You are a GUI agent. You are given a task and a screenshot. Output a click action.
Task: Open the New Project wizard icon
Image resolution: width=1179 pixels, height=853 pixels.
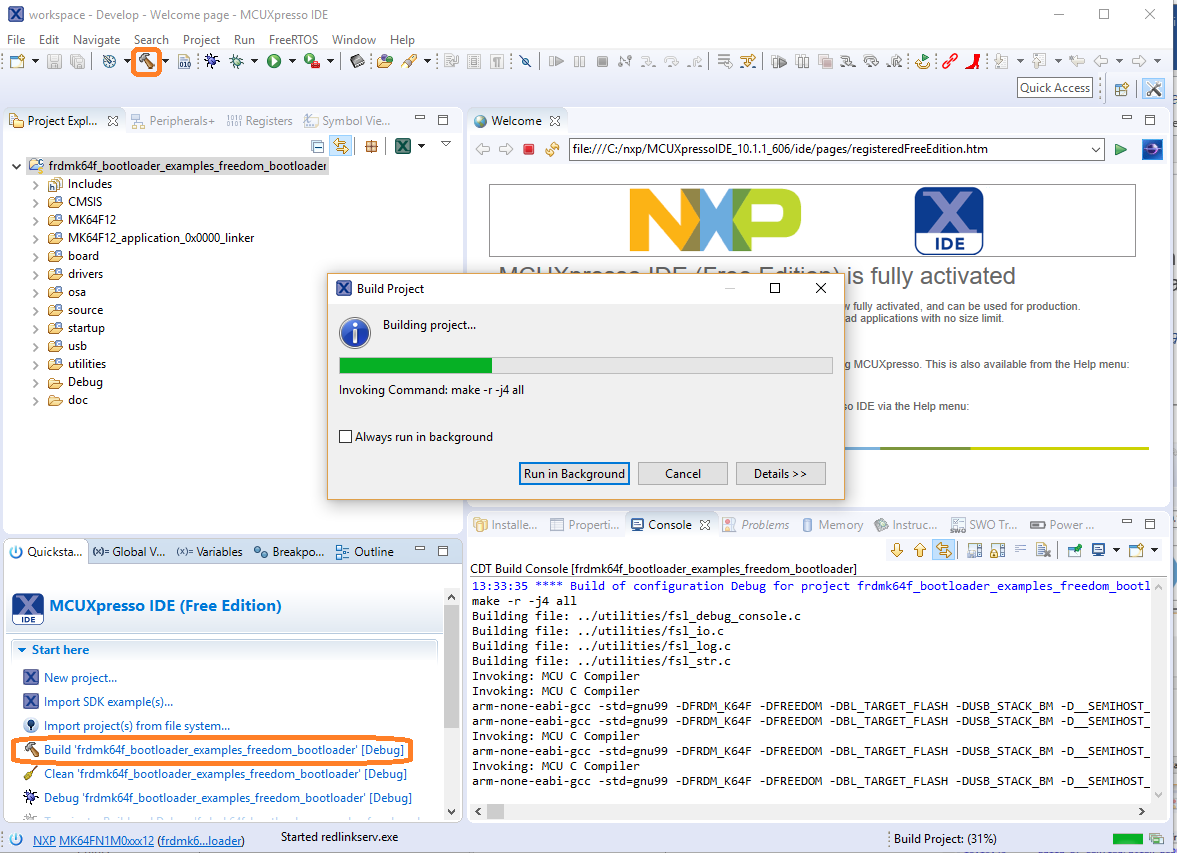click(16, 61)
